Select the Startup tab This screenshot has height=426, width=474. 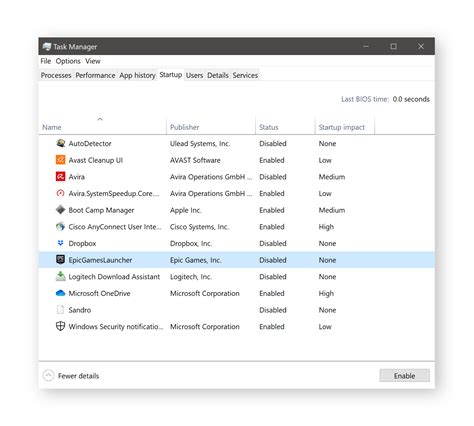point(171,75)
